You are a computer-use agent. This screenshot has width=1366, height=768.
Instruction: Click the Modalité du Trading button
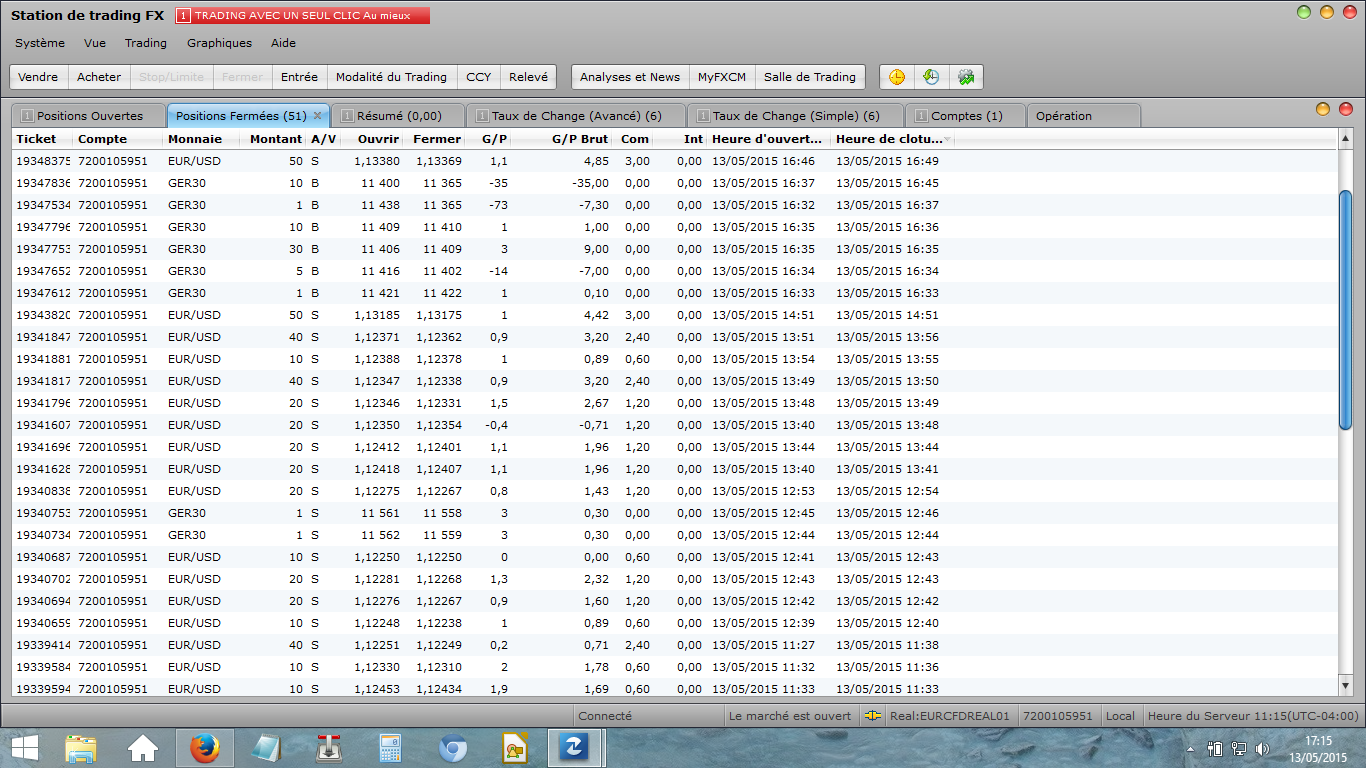pos(391,77)
